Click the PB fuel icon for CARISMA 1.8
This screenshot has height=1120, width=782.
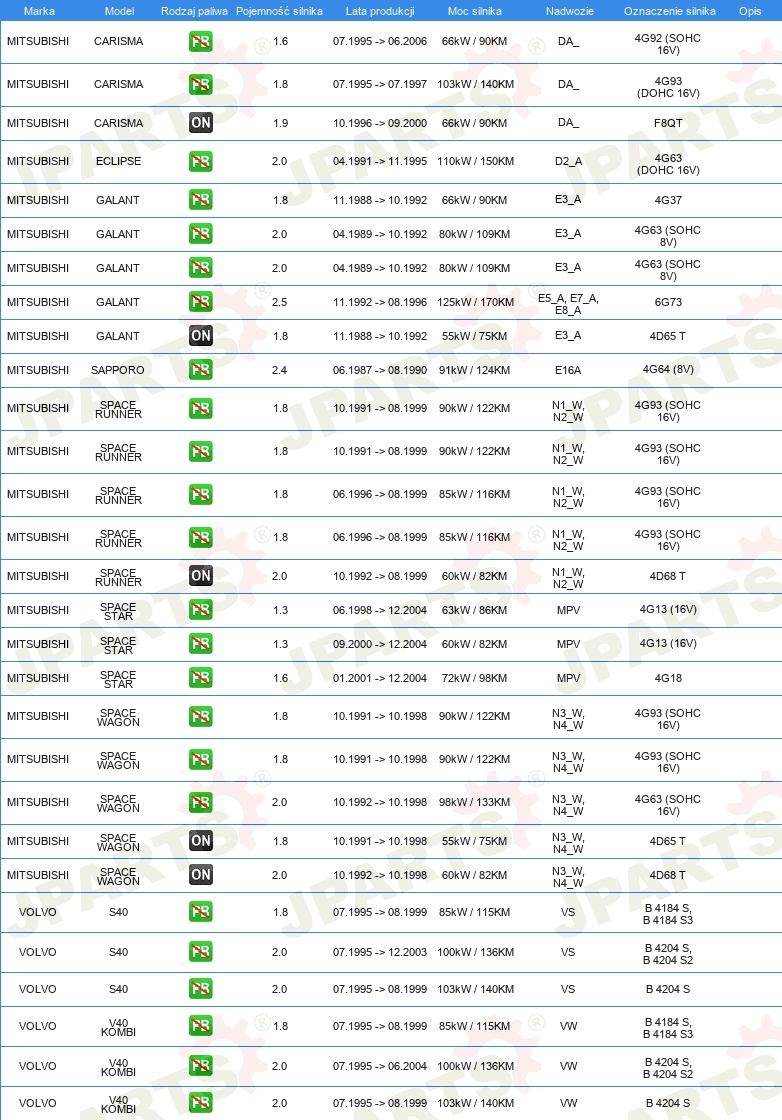[201, 84]
